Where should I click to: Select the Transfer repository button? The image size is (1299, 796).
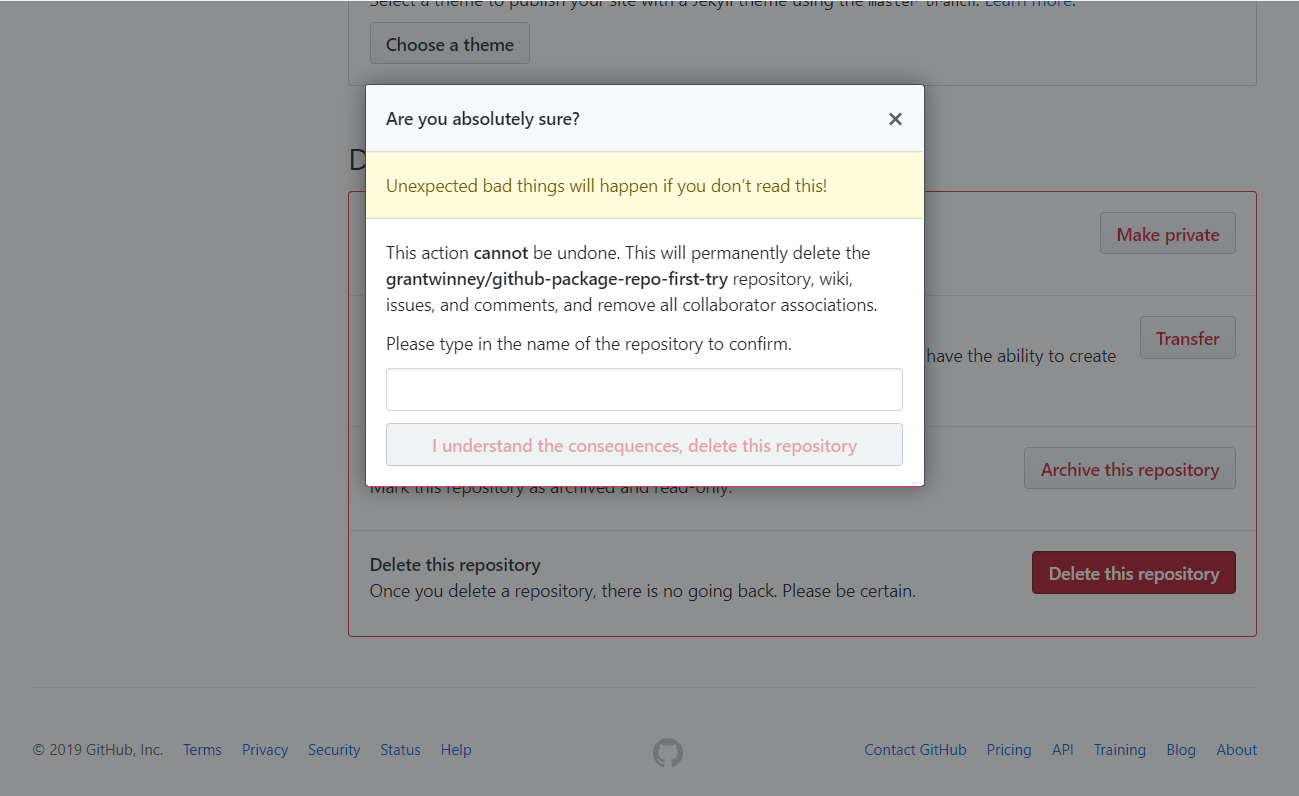1187,338
